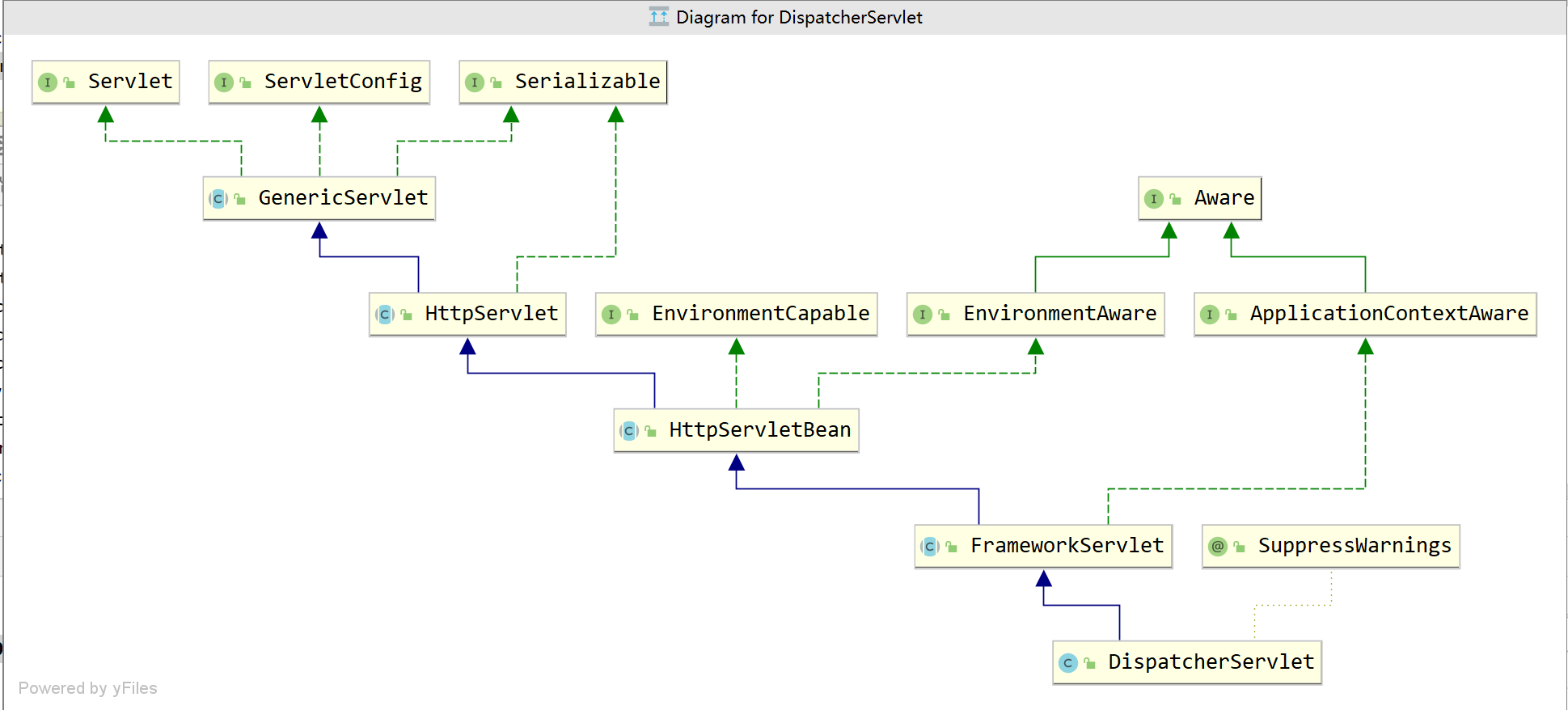
Task: Select the HttpServlet class node
Action: (x=467, y=314)
